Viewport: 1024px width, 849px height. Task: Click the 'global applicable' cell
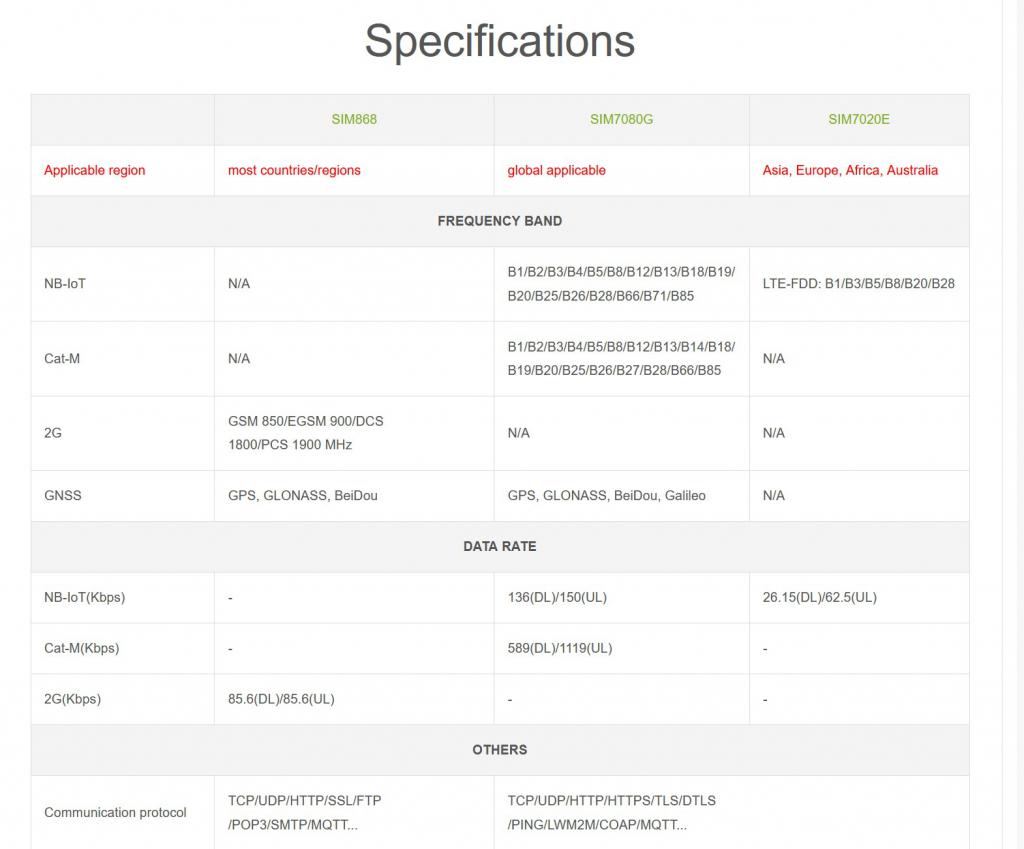(x=556, y=170)
